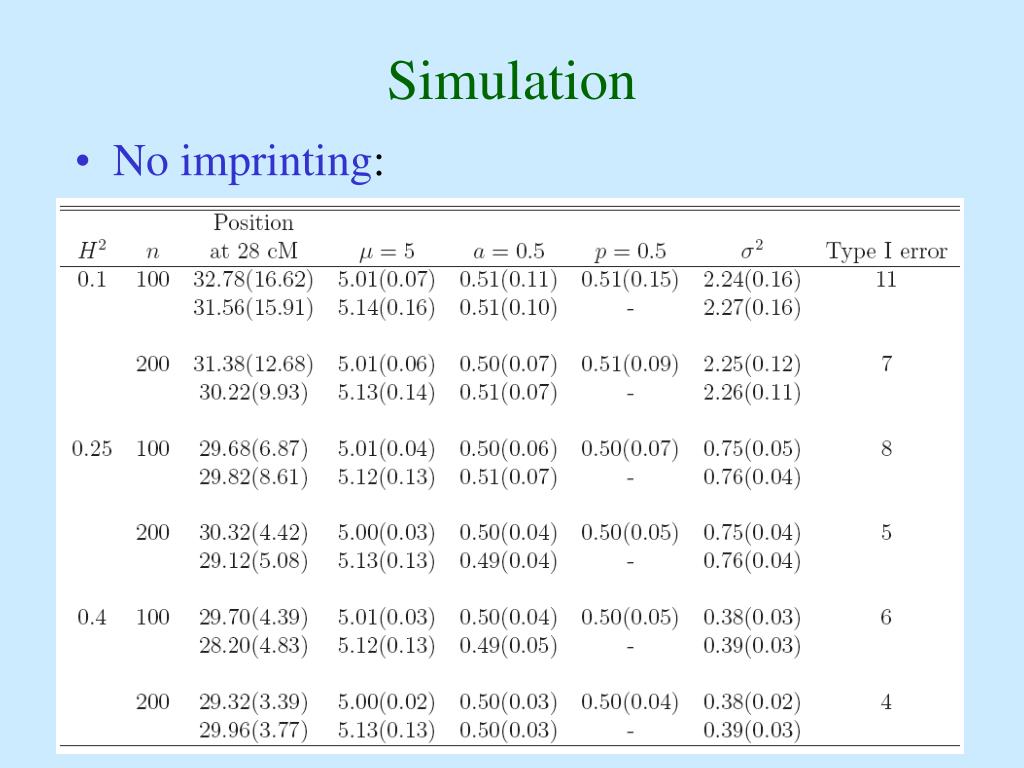Click the Type I error value 11
This screenshot has width=1024, height=768.
886,280
